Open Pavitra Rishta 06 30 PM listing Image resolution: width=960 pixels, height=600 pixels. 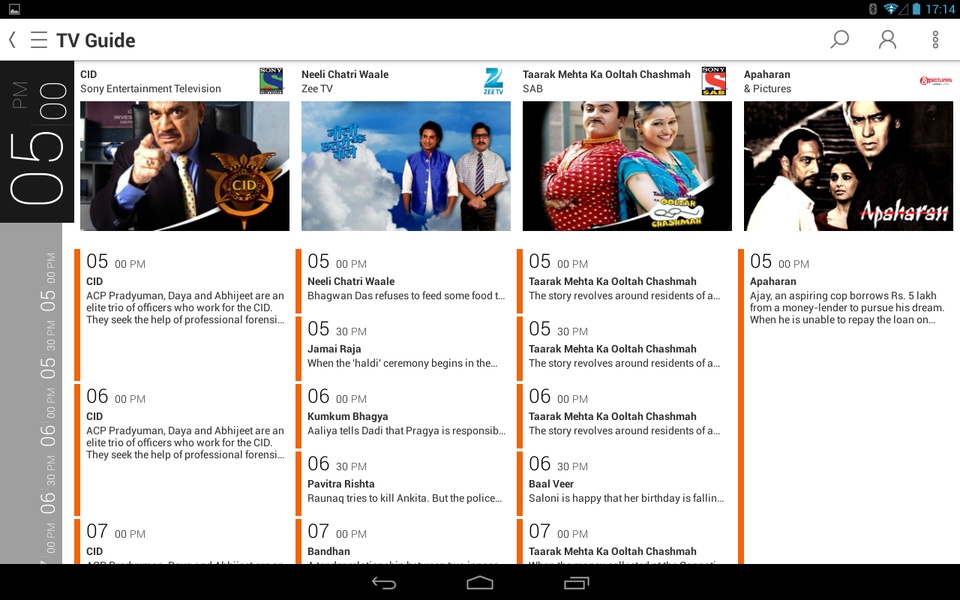point(403,483)
